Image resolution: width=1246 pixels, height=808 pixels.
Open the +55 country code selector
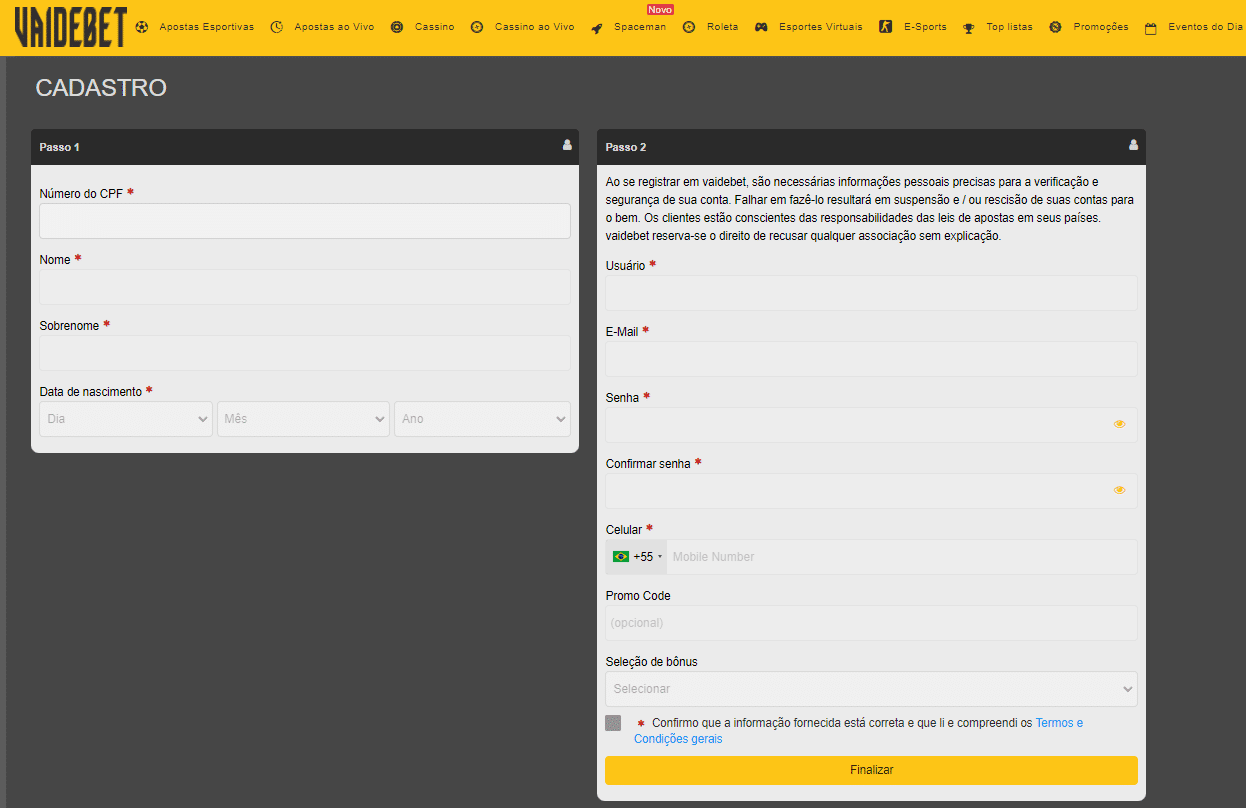coord(637,557)
